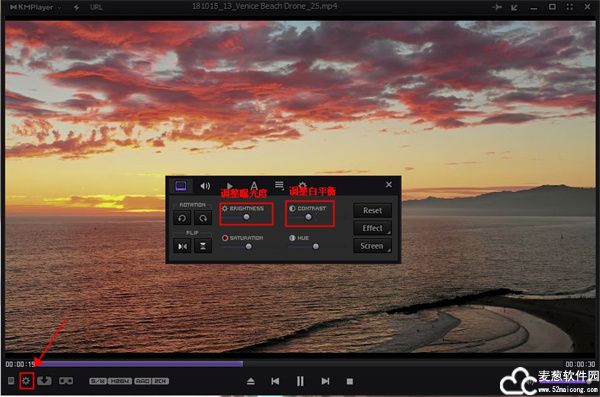This screenshot has height=397, width=600.
Task: Toggle the S/W decoder badge
Action: [98, 381]
